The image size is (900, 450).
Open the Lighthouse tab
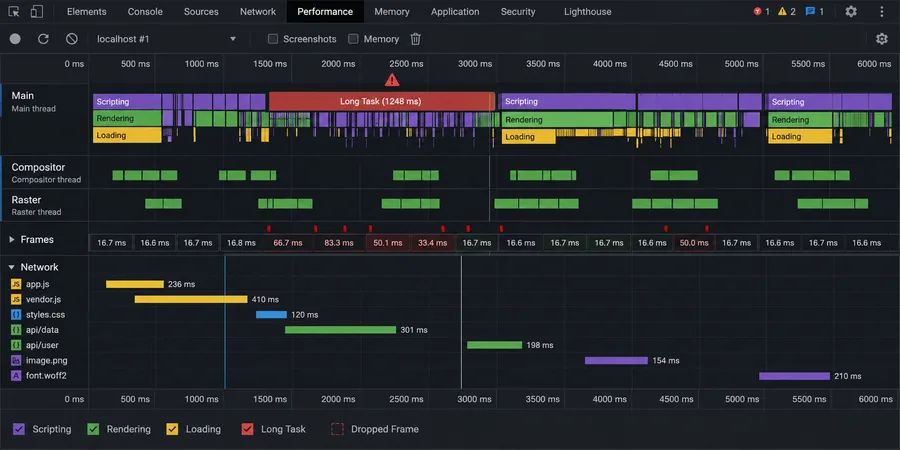(588, 11)
